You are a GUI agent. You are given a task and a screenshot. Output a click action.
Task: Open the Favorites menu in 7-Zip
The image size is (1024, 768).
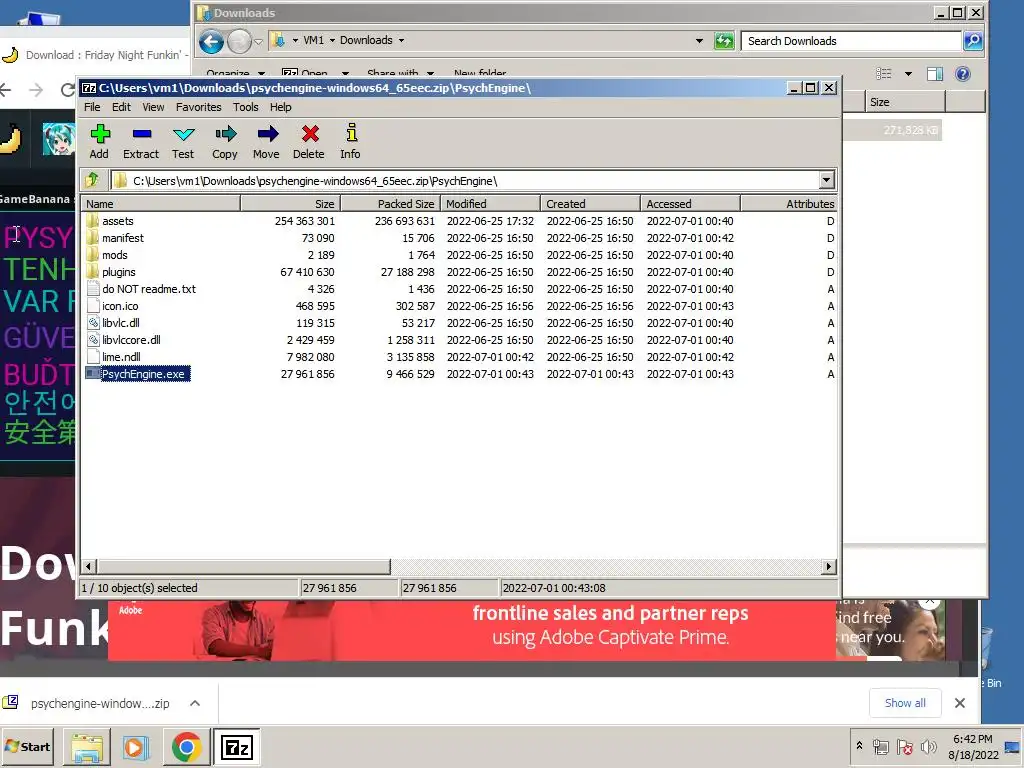[x=199, y=107]
